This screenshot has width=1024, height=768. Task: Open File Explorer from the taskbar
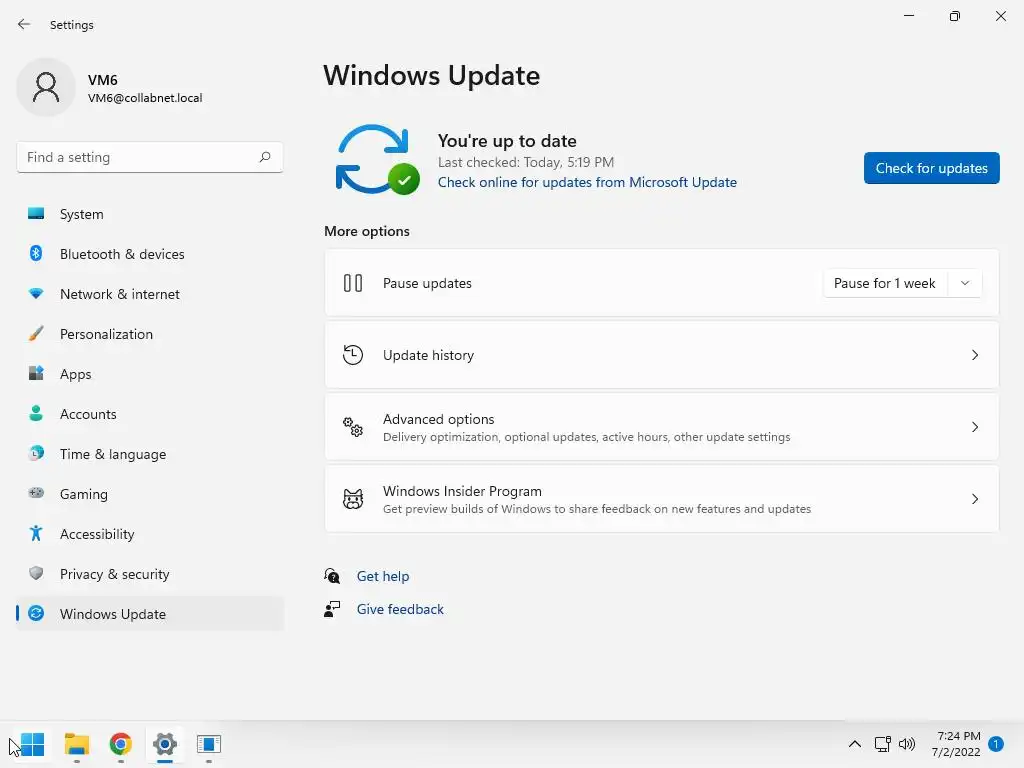click(x=76, y=744)
